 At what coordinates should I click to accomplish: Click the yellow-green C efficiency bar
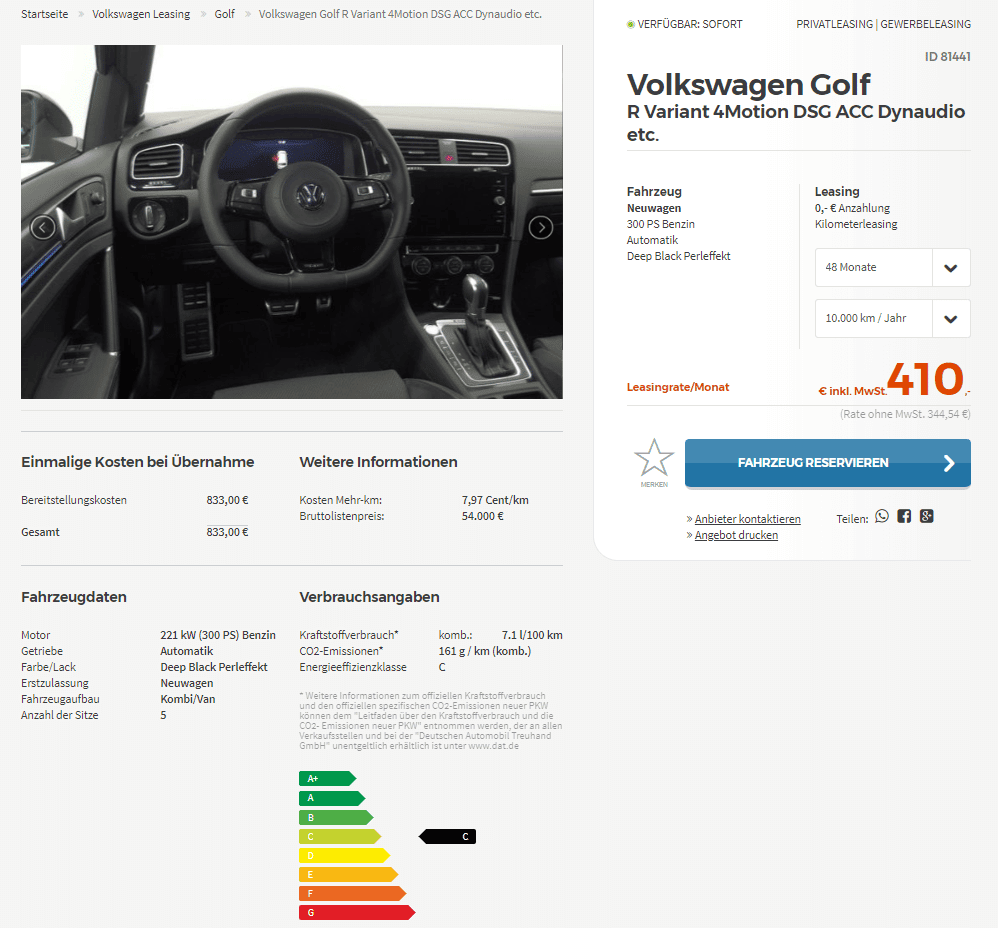[x=340, y=836]
